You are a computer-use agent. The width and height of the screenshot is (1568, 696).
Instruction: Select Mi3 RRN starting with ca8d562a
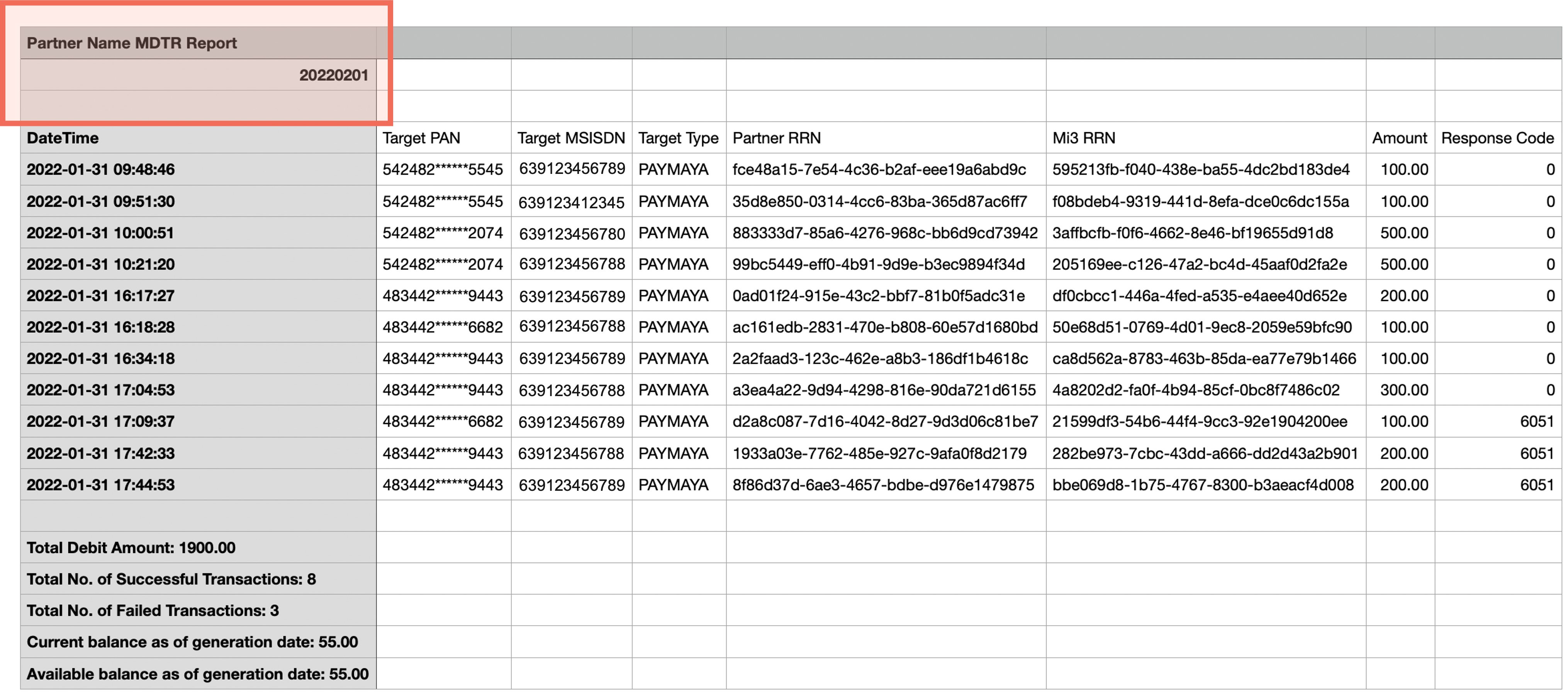pyautogui.click(x=1203, y=359)
